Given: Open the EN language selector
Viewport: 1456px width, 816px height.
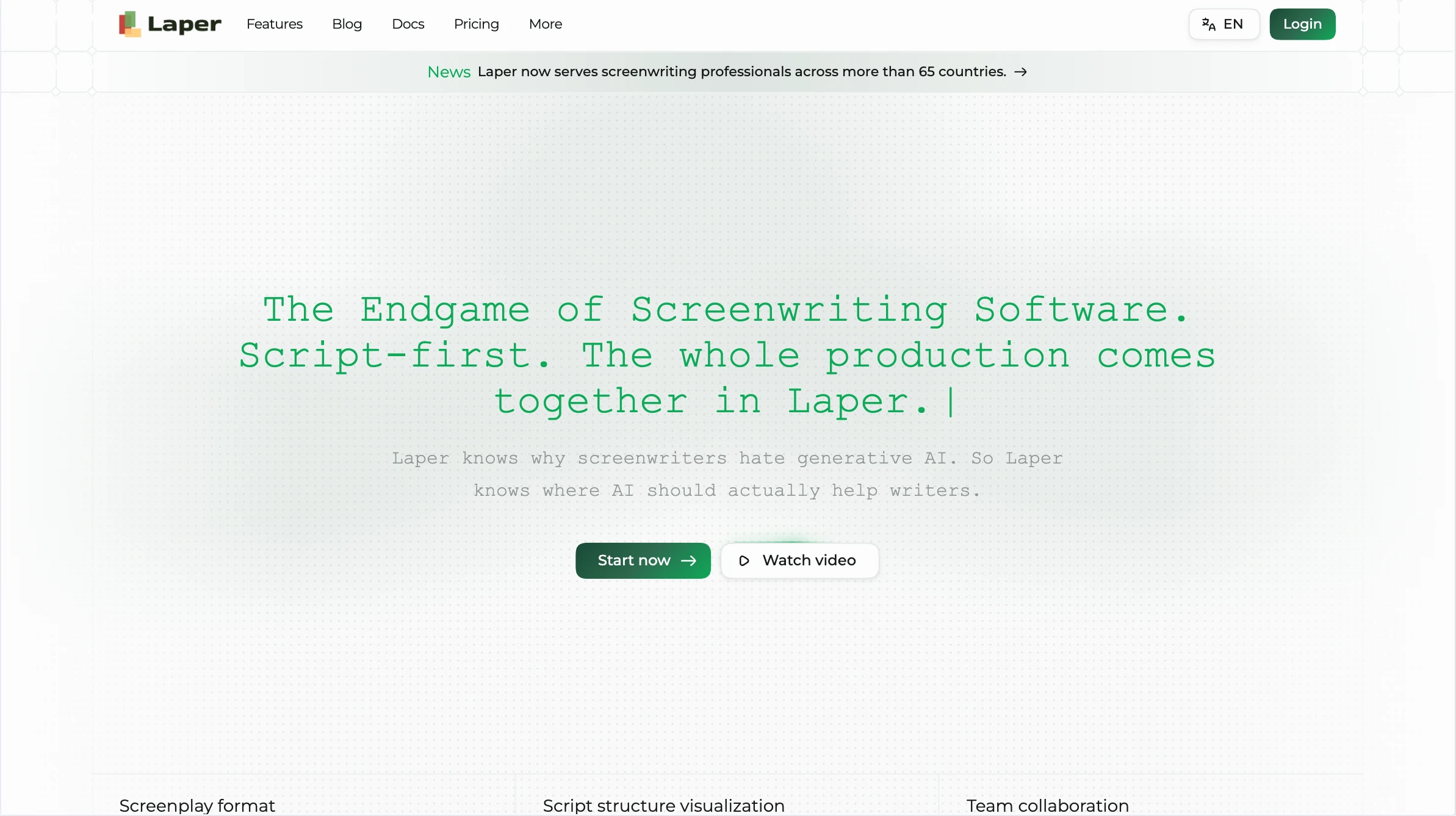Looking at the screenshot, I should pyautogui.click(x=1224, y=24).
